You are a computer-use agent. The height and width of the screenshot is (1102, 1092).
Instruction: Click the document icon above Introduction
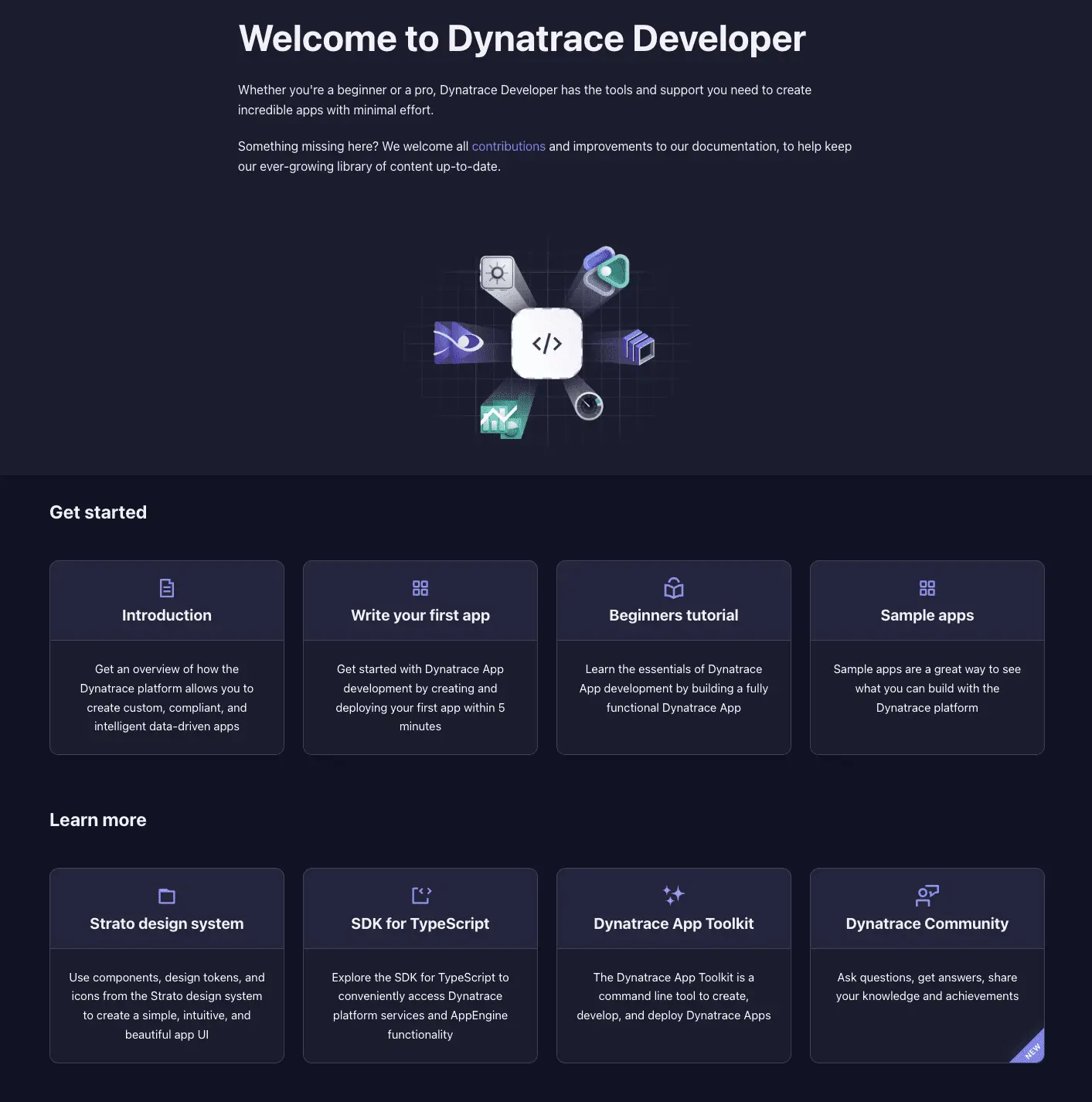167,588
